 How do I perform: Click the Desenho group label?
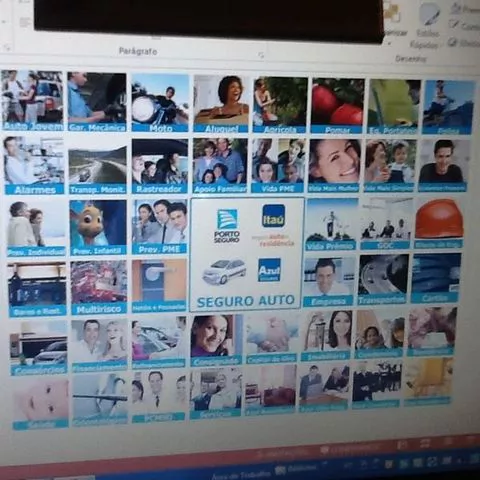(x=411, y=59)
